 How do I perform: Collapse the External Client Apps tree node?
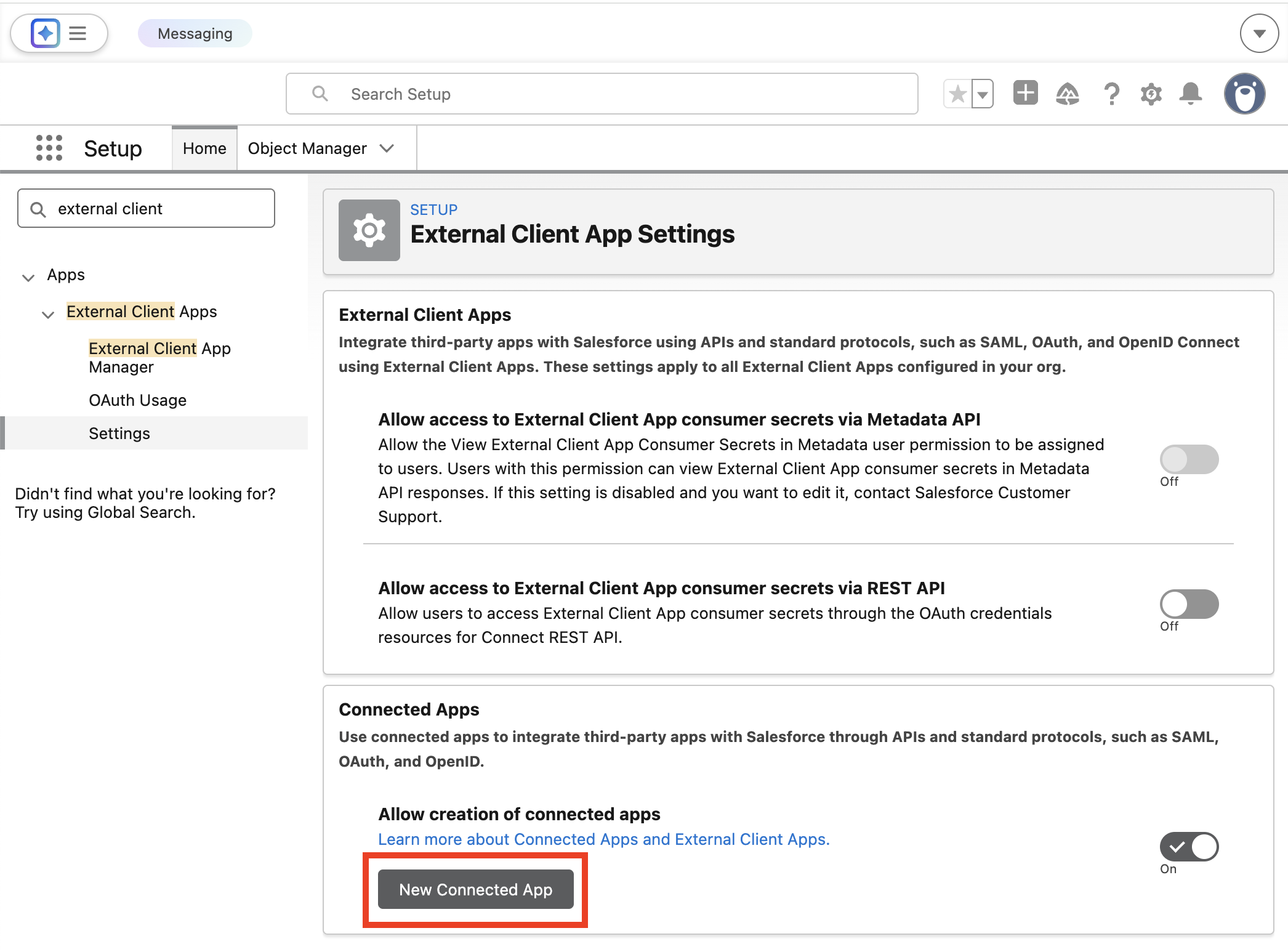point(48,314)
